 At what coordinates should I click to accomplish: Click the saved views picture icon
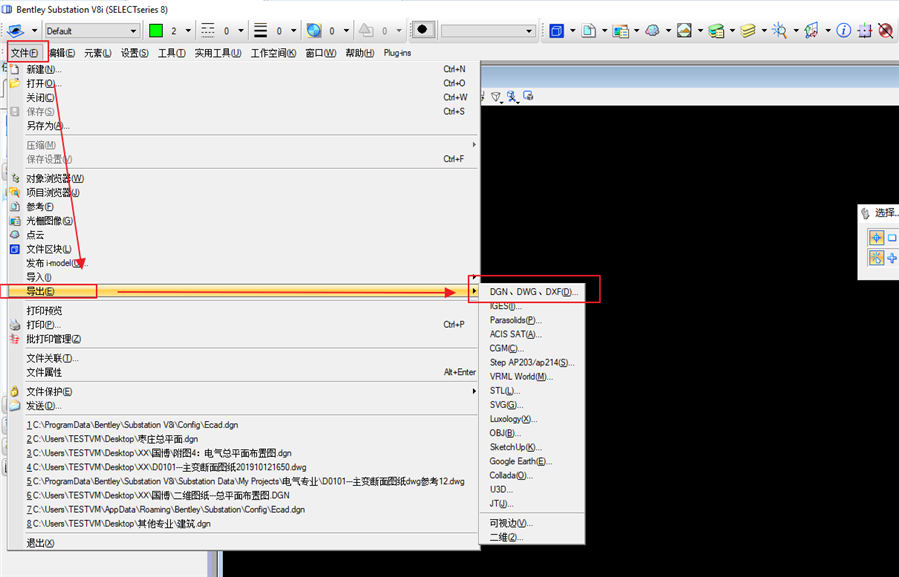pyautogui.click(x=684, y=30)
